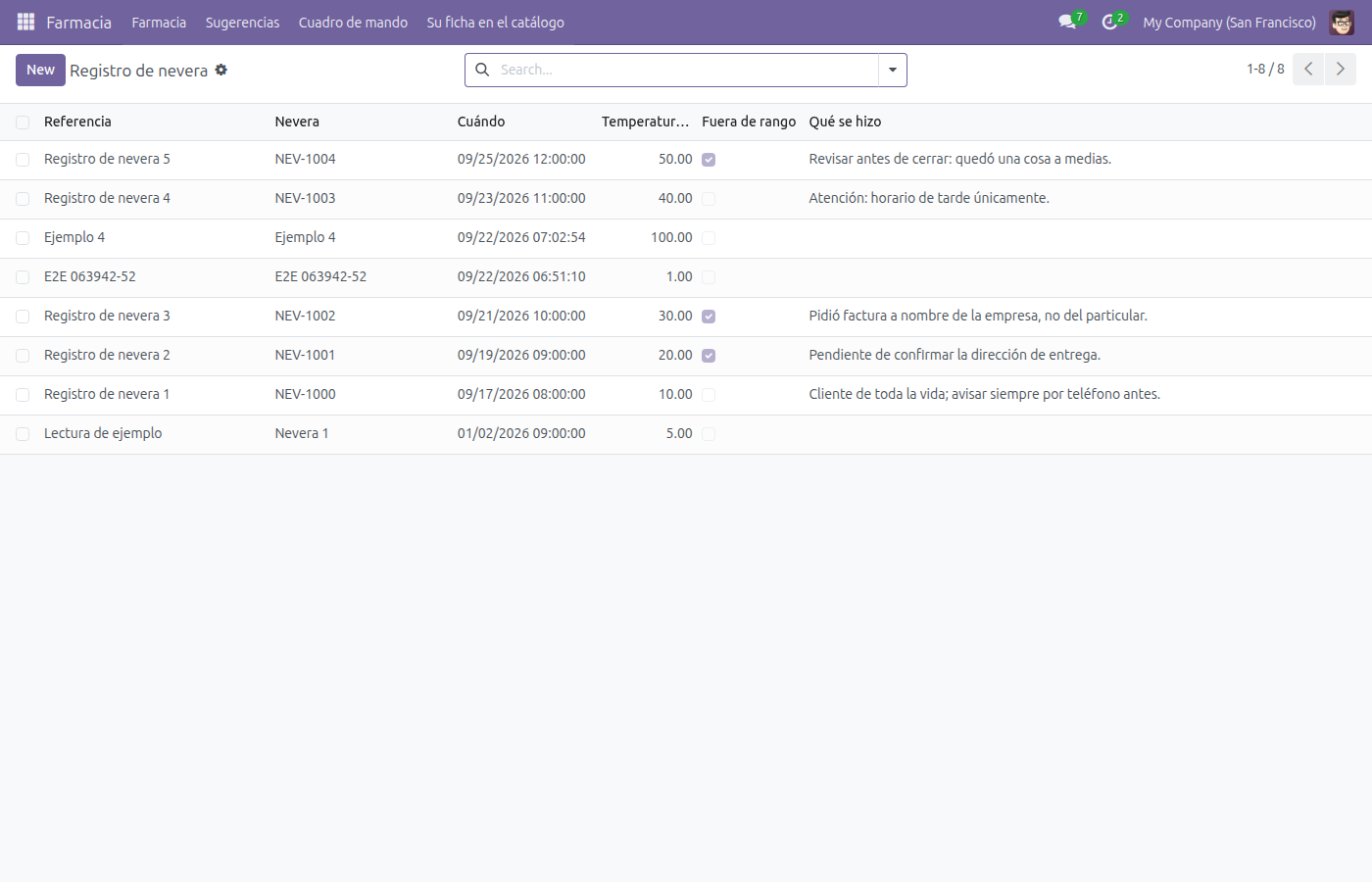Viewport: 1372px width, 882px height.
Task: Click the New button
Action: pyautogui.click(x=40, y=70)
